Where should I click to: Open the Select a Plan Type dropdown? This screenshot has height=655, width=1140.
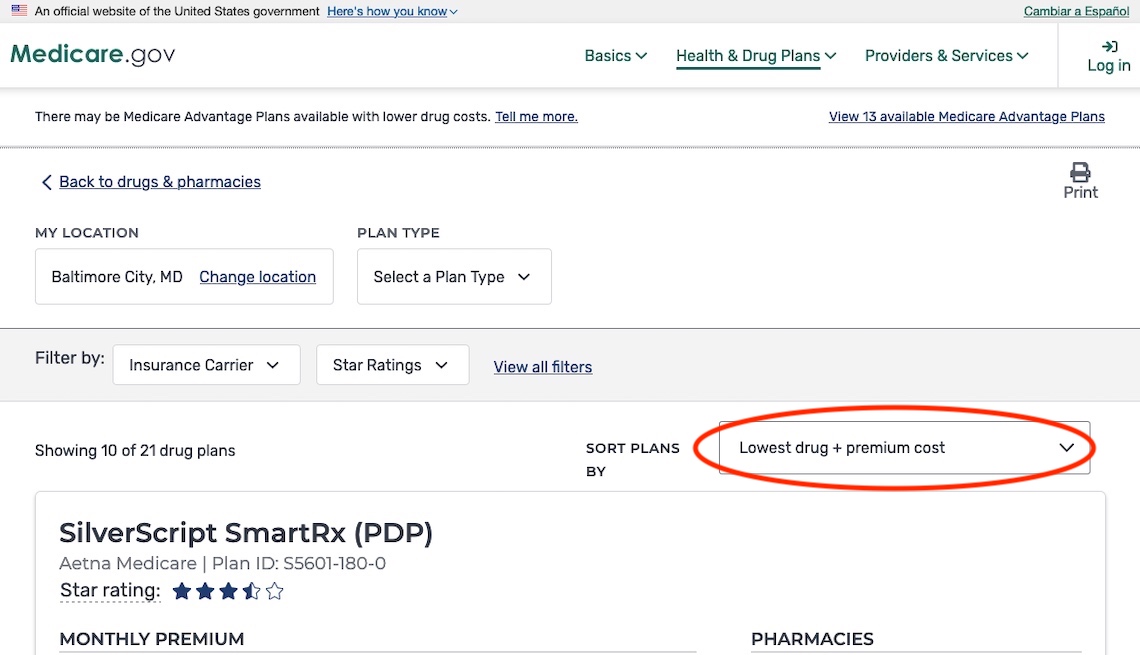click(x=453, y=276)
